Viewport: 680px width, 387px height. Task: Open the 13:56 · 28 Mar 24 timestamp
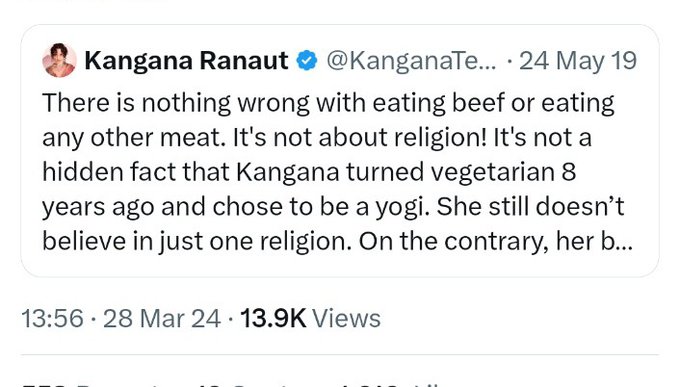coord(121,318)
